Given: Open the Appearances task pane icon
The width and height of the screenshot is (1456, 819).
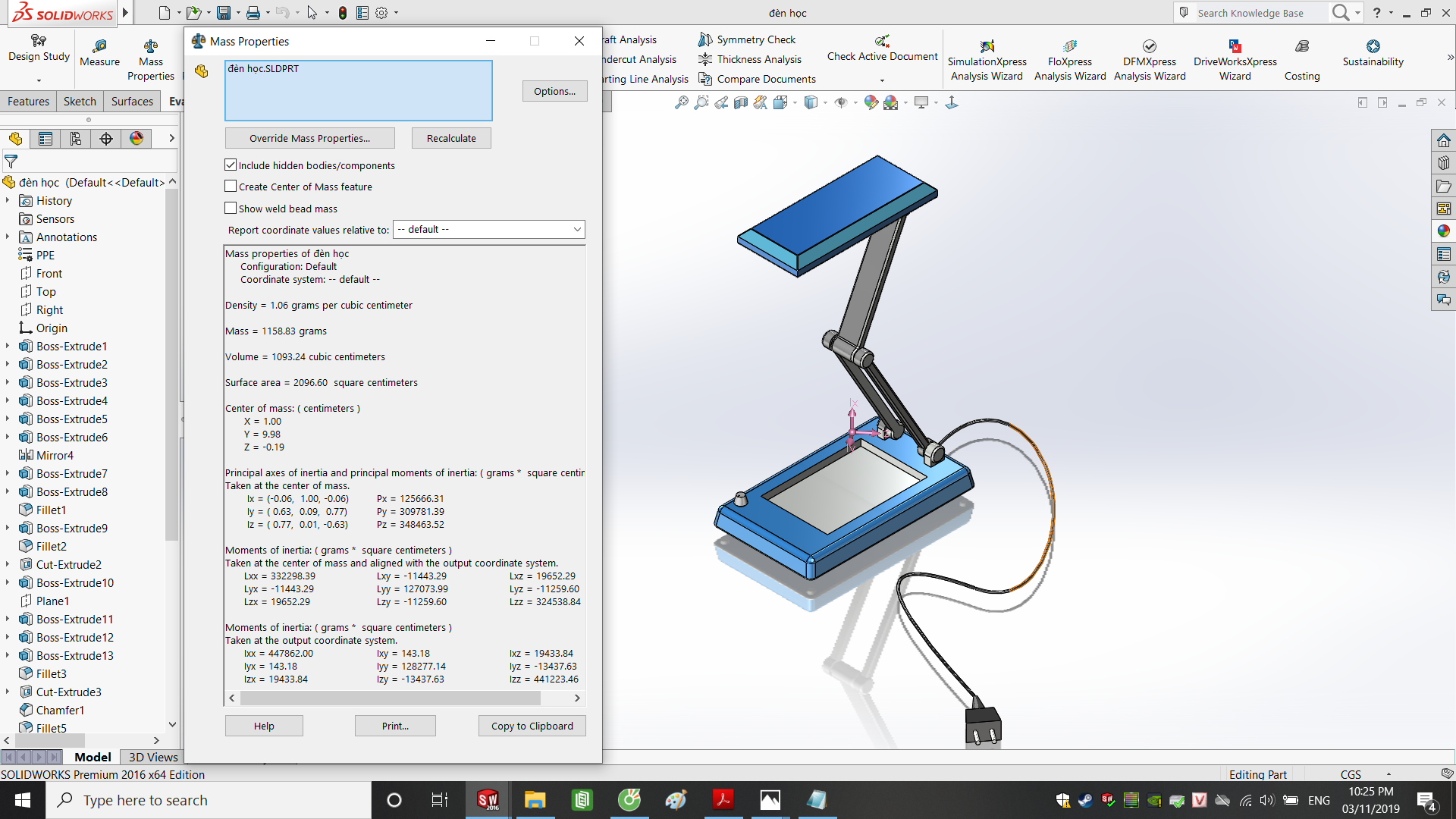Looking at the screenshot, I should [1443, 231].
